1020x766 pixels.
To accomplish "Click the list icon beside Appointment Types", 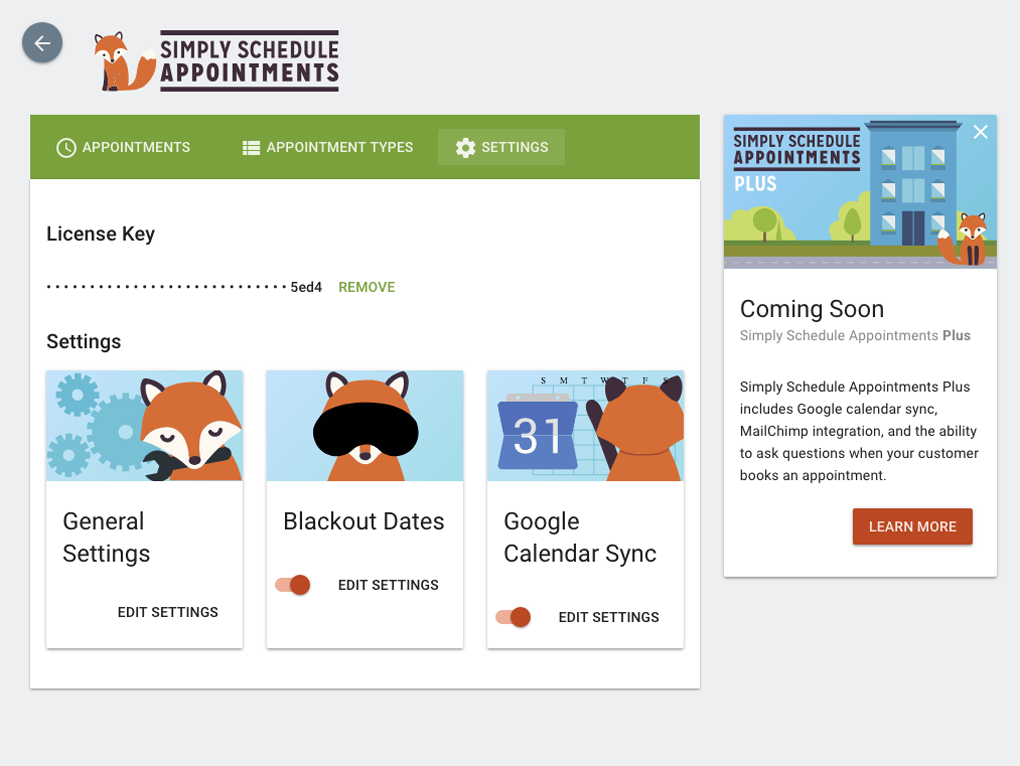I will coord(251,148).
